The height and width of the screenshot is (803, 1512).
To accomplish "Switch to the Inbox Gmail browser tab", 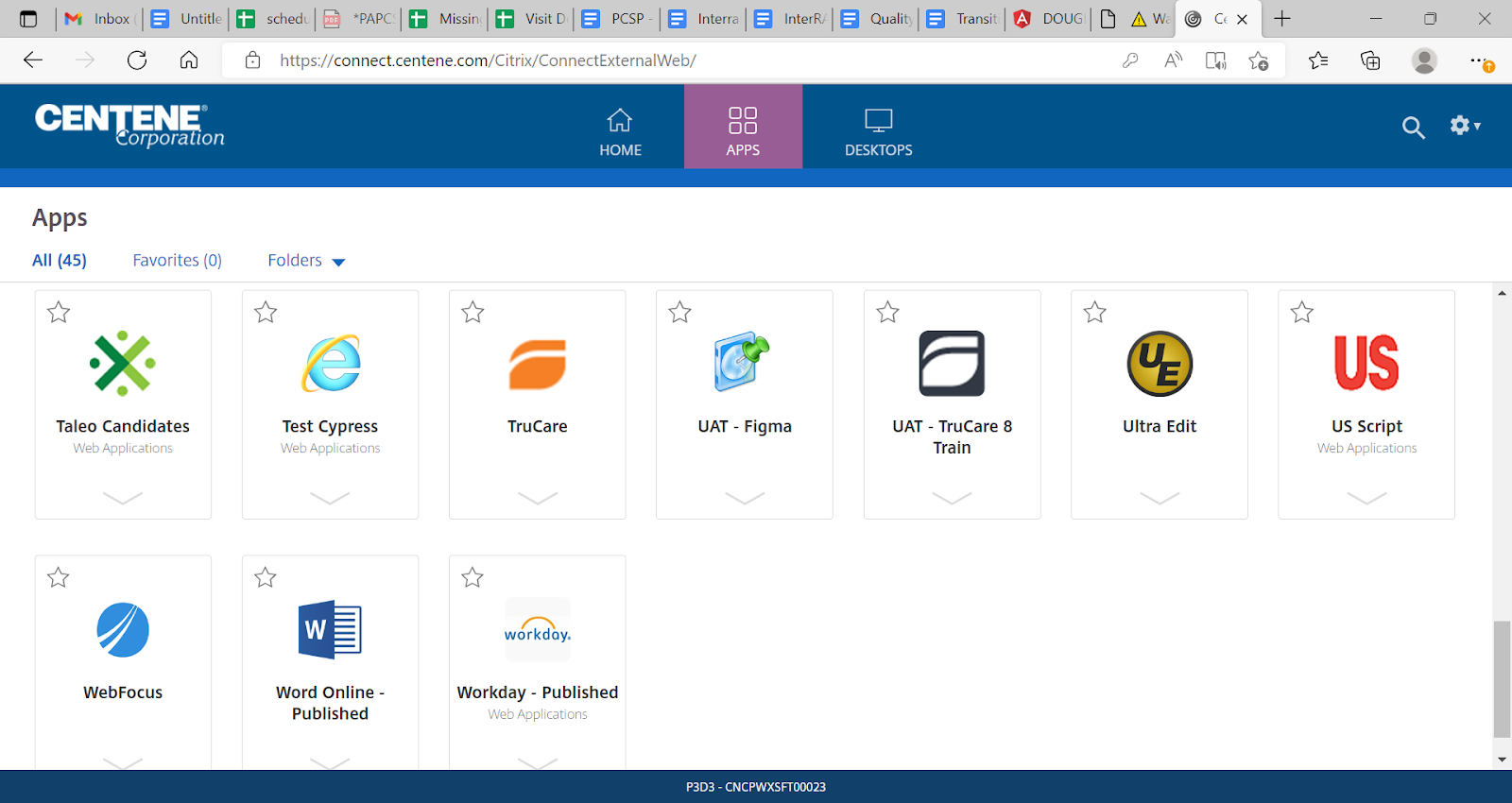I will pos(98,19).
